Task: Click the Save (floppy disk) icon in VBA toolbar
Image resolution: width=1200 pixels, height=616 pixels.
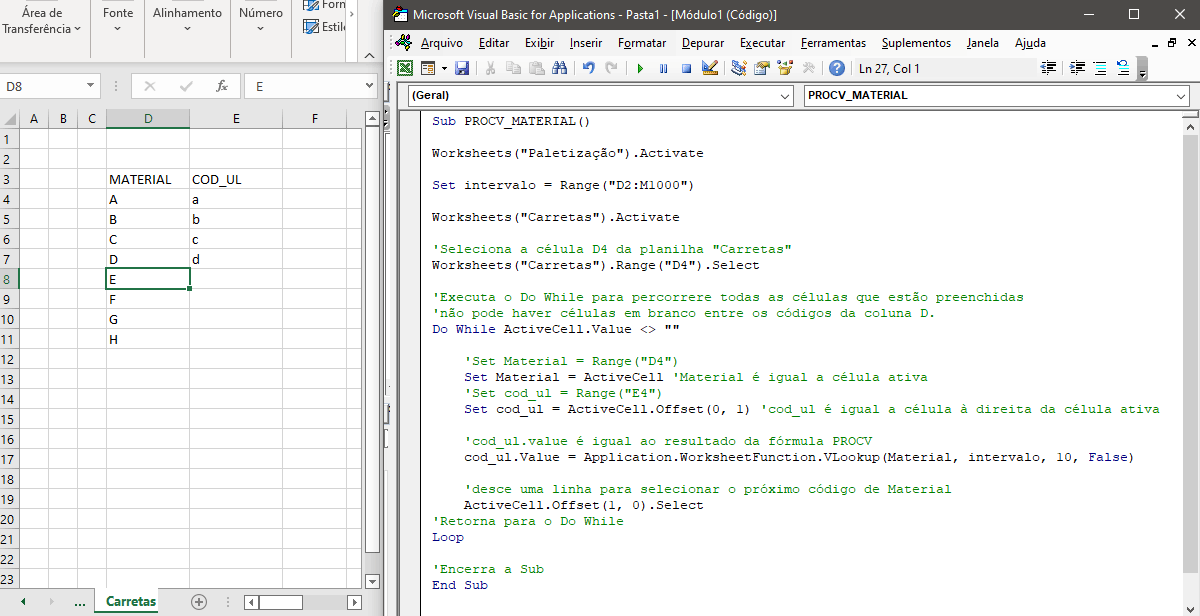Action: click(462, 69)
